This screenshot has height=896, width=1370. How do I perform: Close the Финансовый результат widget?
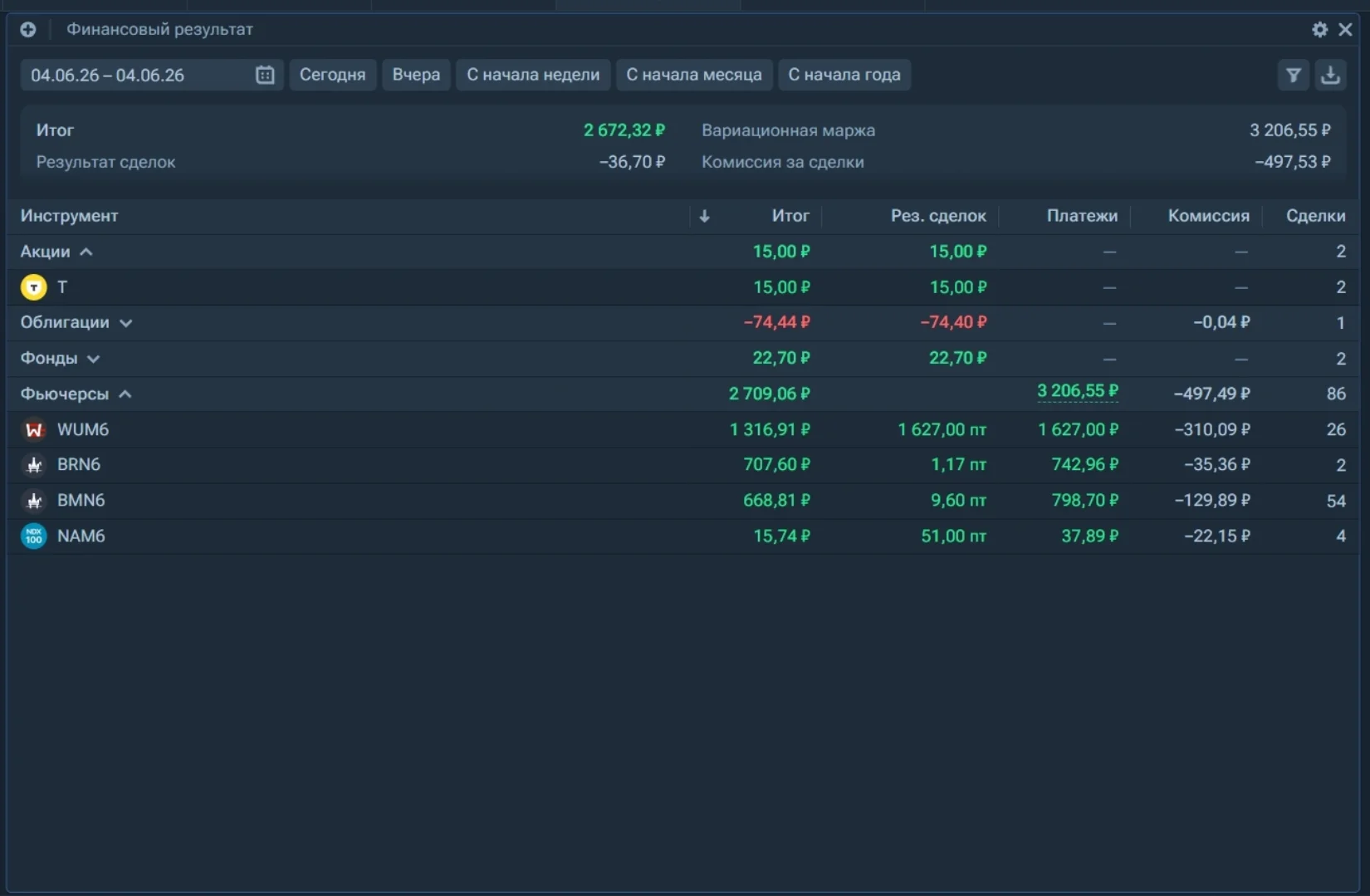tap(1346, 29)
